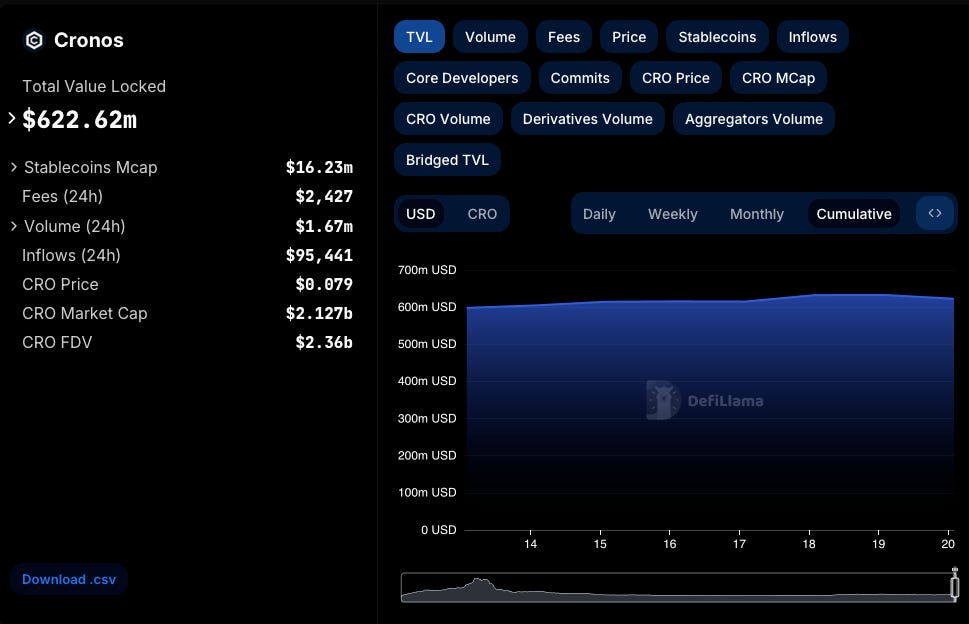The width and height of the screenshot is (969, 624).
Task: Click the CRO Market Cap label
Action: pyautogui.click(x=85, y=313)
